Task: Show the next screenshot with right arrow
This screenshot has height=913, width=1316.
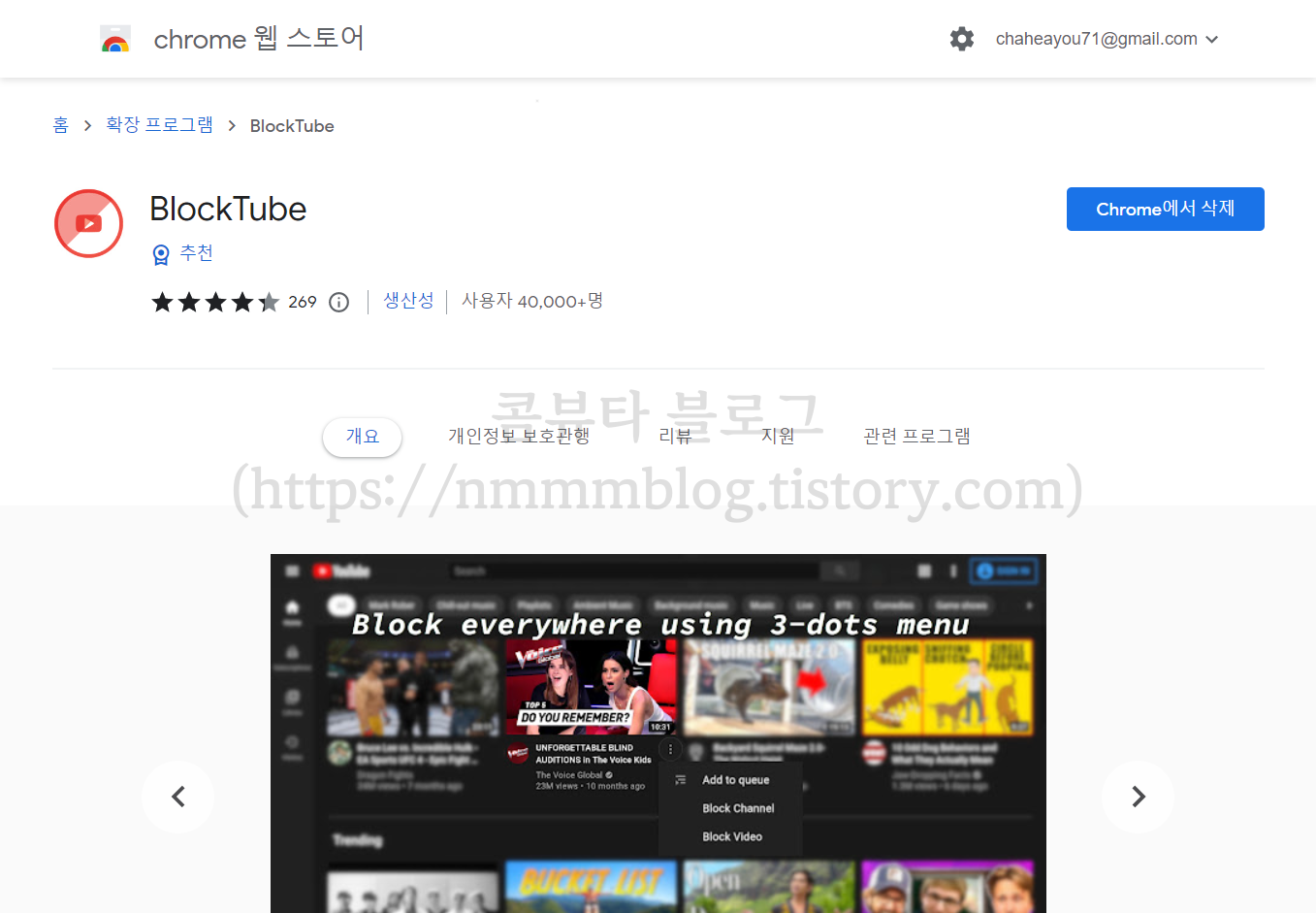Action: click(x=1138, y=797)
